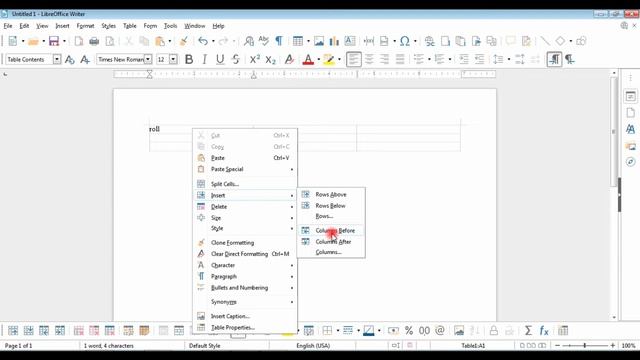Image resolution: width=640 pixels, height=360 pixels.
Task: Click the Insert Text Box icon
Action: pyautogui.click(x=350, y=41)
